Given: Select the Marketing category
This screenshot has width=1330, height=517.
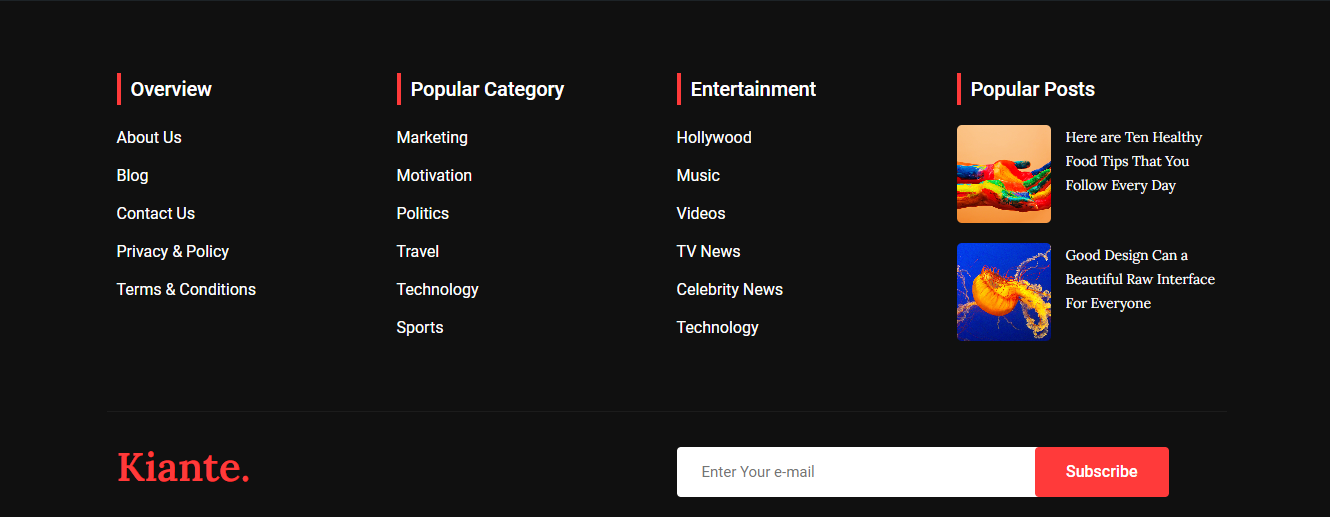Looking at the screenshot, I should pos(432,138).
